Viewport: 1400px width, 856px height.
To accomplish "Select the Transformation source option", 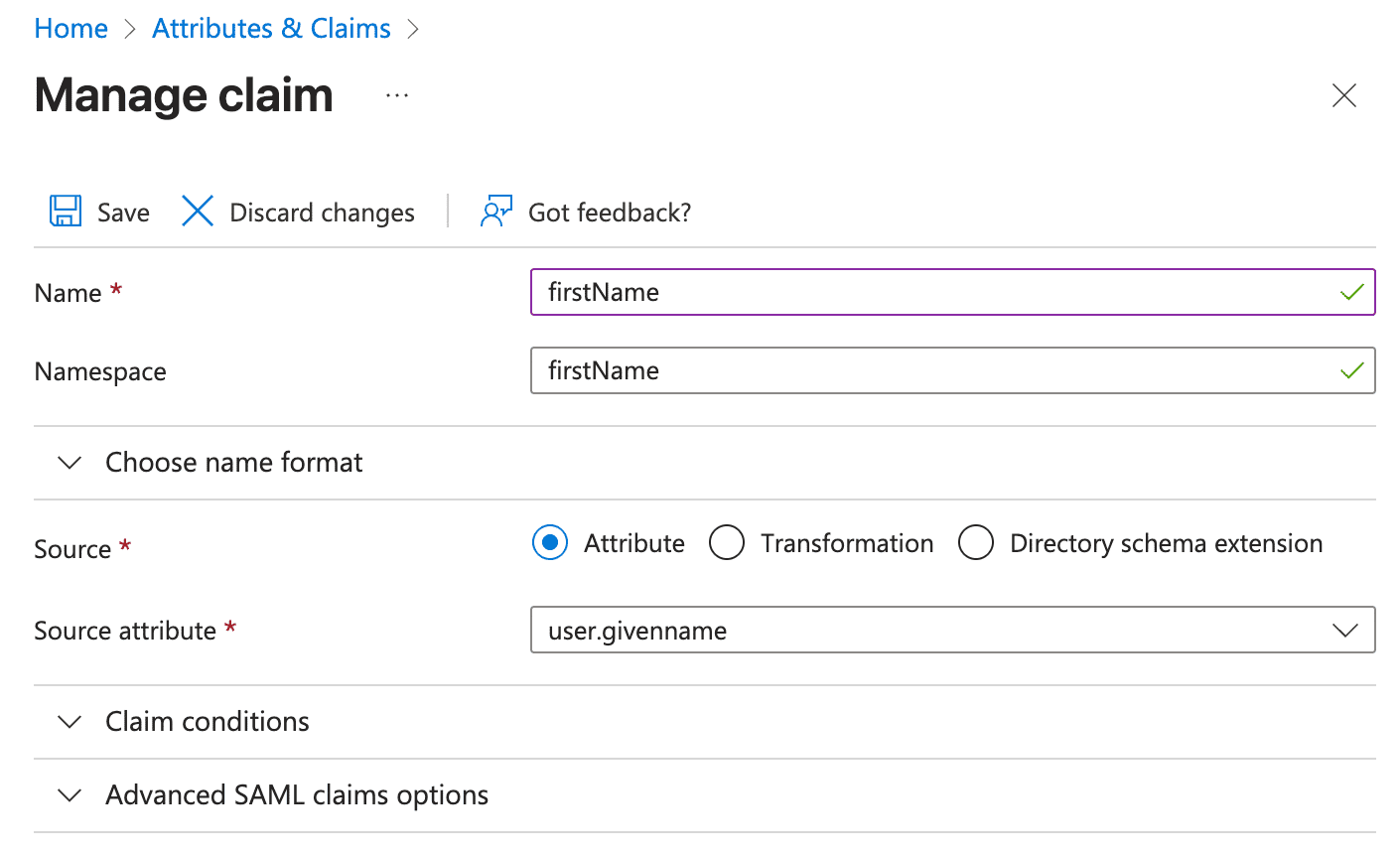I will point(727,543).
